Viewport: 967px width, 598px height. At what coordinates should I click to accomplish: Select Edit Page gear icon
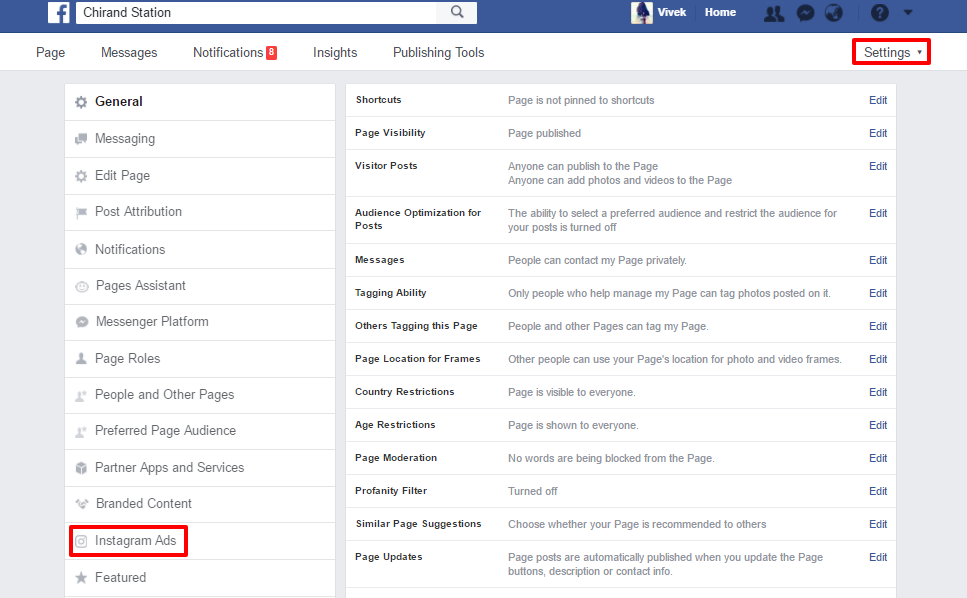(81, 176)
